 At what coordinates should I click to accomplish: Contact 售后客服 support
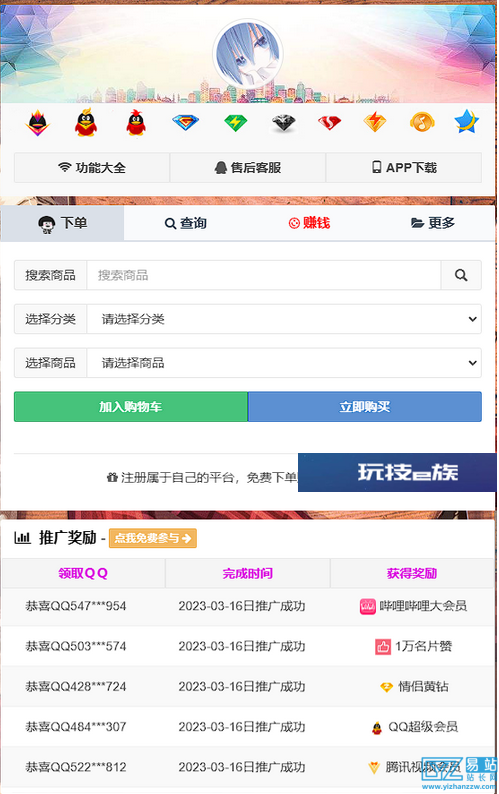coord(248,168)
